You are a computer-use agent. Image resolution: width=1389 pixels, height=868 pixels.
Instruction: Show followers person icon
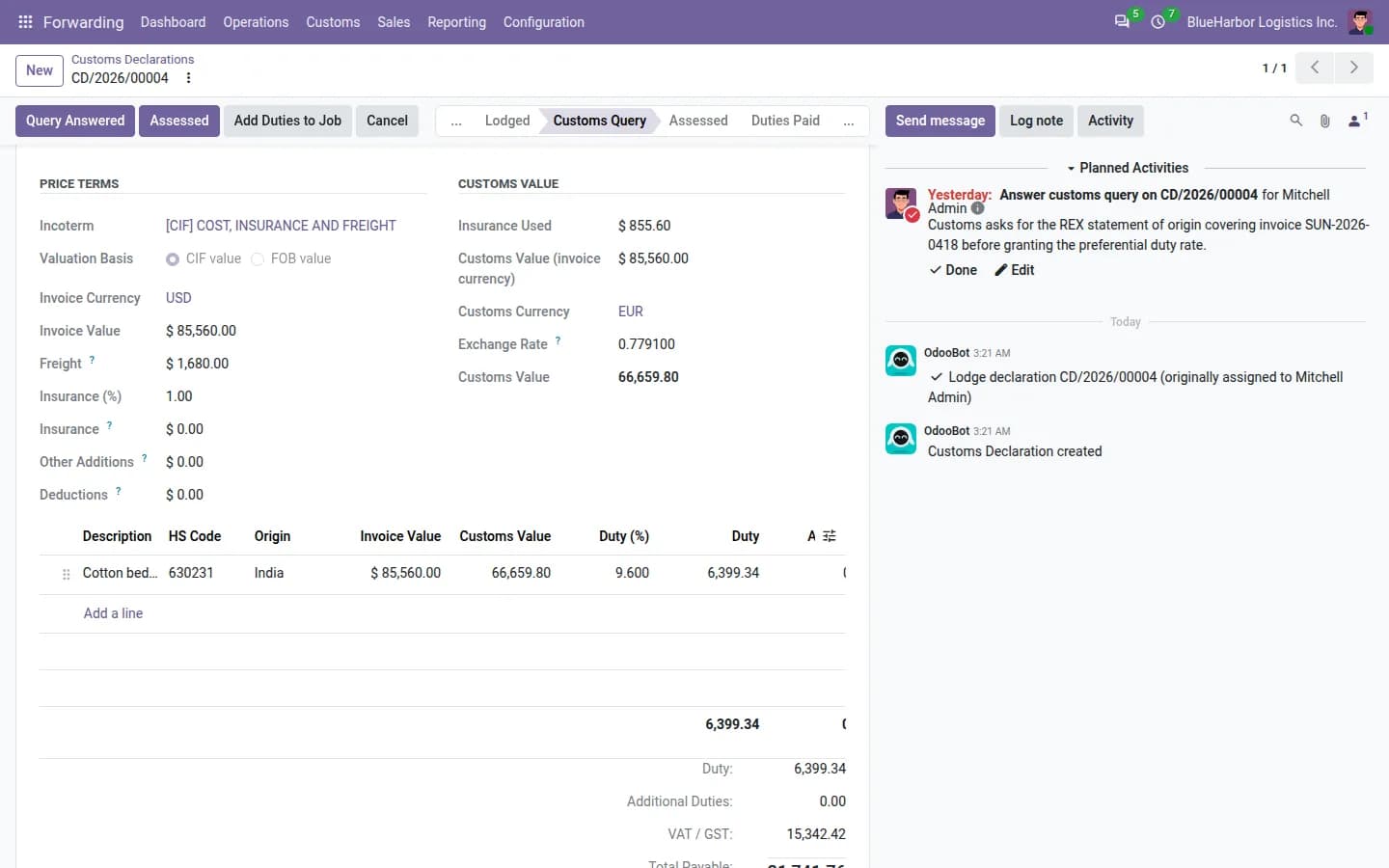[1356, 121]
